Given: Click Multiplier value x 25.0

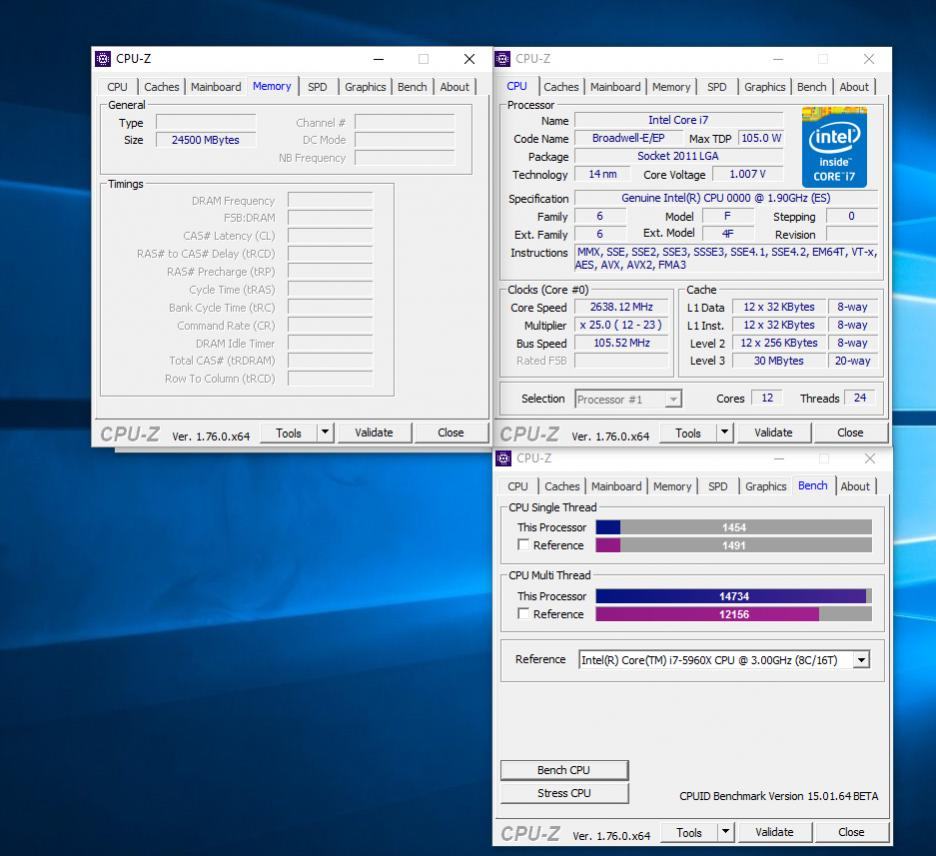Looking at the screenshot, I should pyautogui.click(x=621, y=325).
